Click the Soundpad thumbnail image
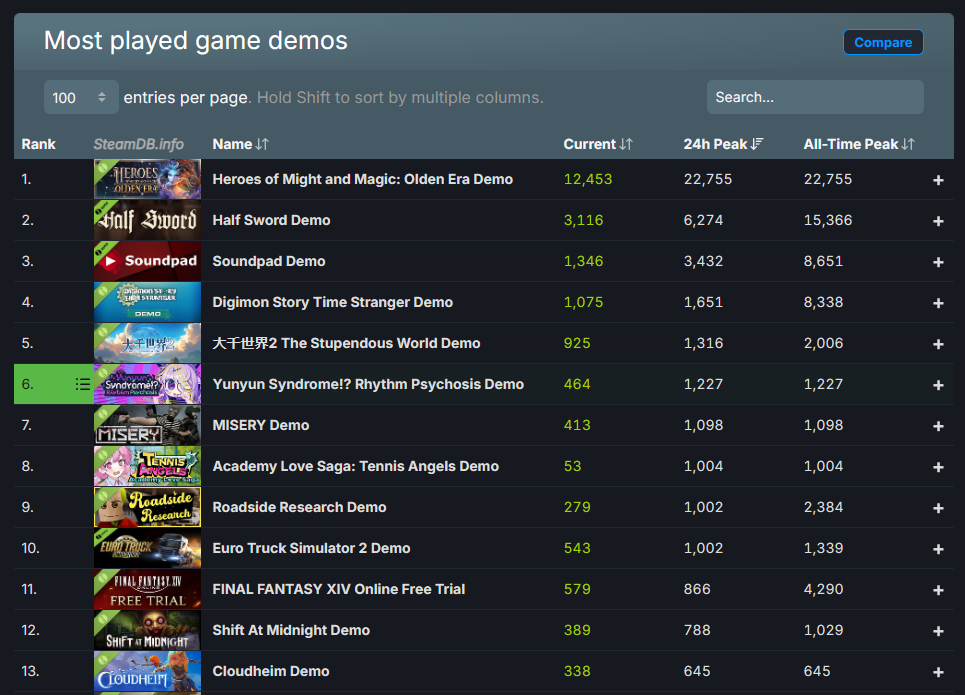The height and width of the screenshot is (695, 965). (x=147, y=261)
